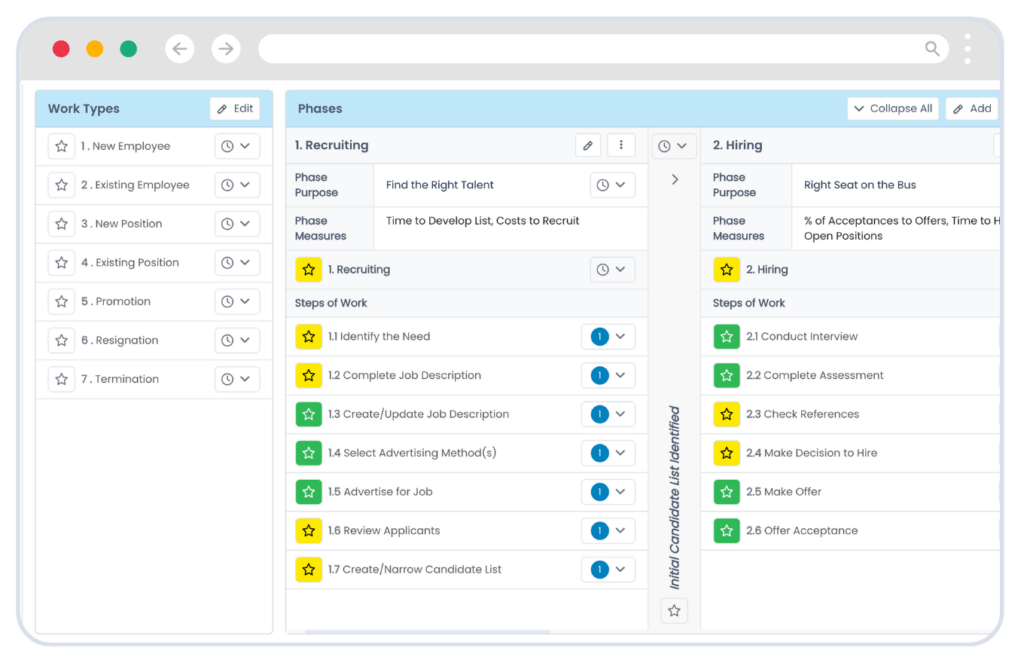Click the search magnifier in address bar
Viewport: 1024px width, 669px height.
click(x=932, y=49)
